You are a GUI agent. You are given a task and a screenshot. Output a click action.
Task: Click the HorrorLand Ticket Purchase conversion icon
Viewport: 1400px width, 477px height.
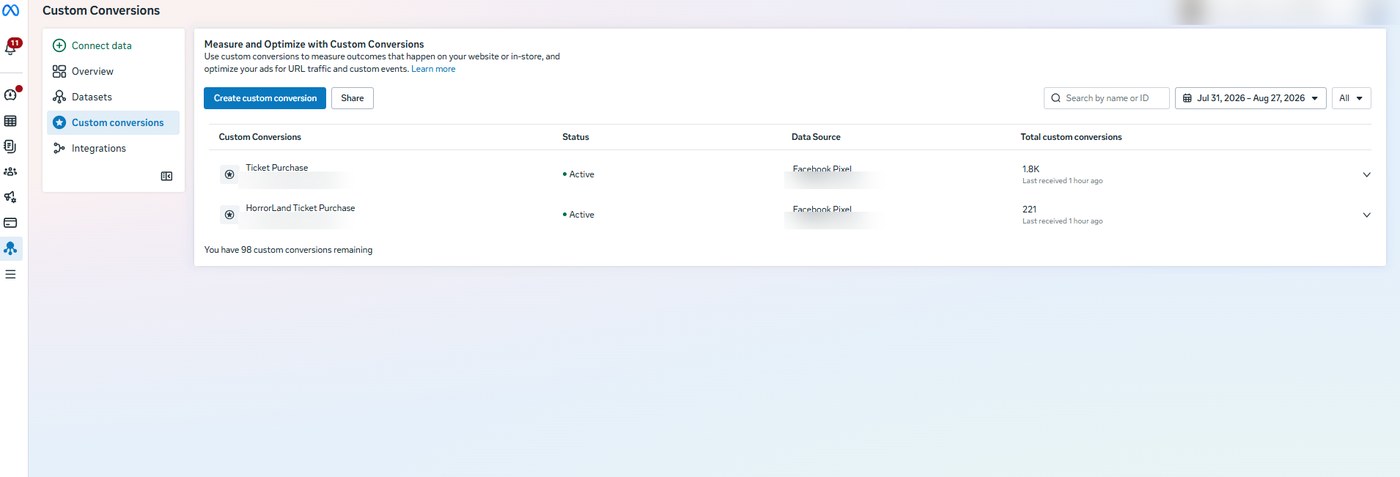229,214
